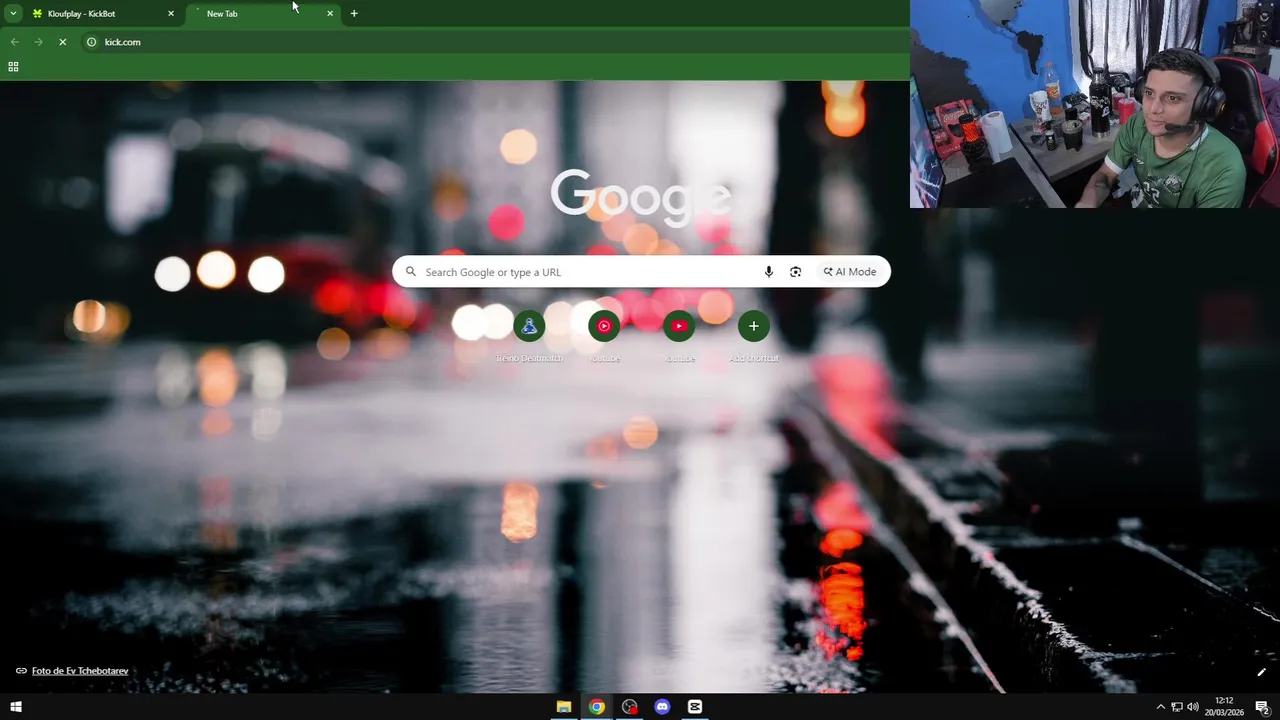1280x720 pixels.
Task: Open the Windows Start menu
Action: [x=16, y=707]
